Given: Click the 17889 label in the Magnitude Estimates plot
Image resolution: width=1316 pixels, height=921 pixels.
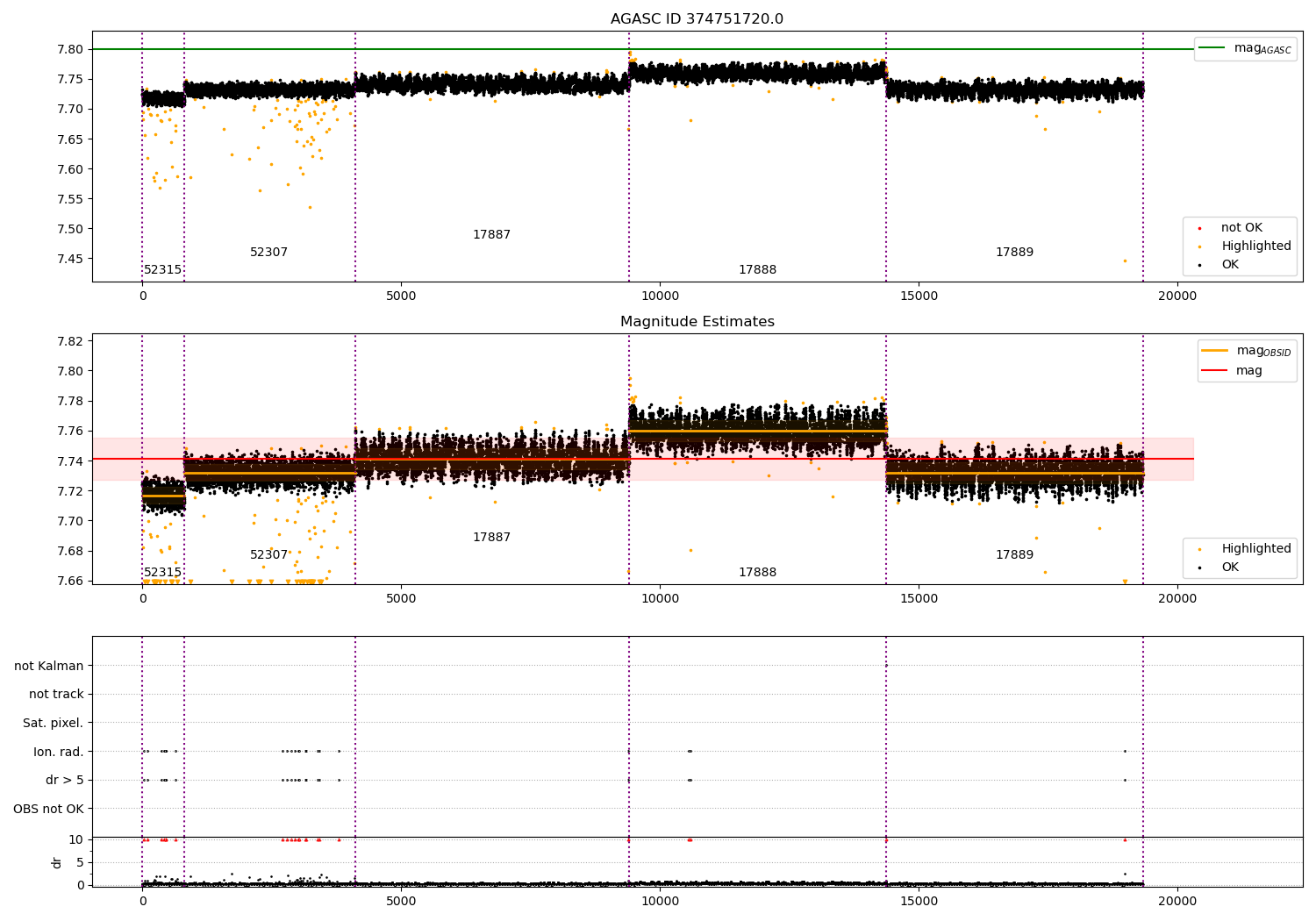Looking at the screenshot, I should click(x=1014, y=555).
